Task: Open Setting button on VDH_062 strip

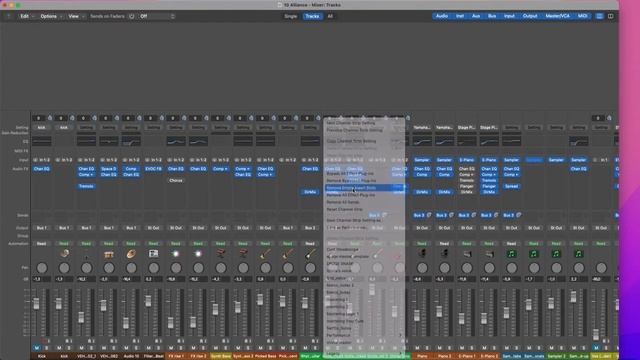Action: point(109,128)
